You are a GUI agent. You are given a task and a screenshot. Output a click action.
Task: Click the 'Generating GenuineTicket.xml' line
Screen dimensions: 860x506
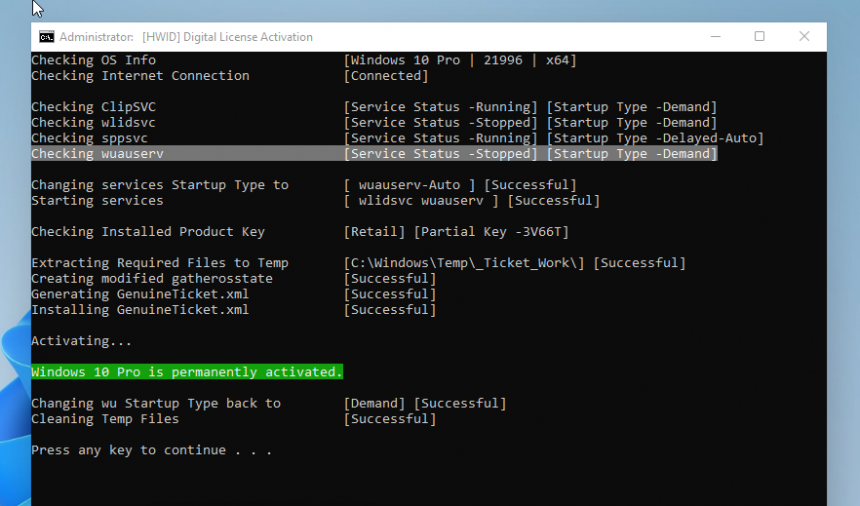pyautogui.click(x=140, y=294)
